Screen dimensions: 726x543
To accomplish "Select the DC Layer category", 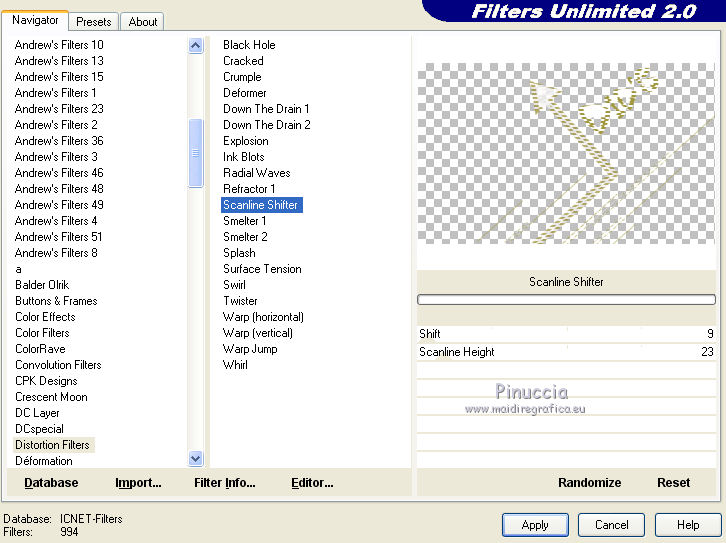I will 37,413.
